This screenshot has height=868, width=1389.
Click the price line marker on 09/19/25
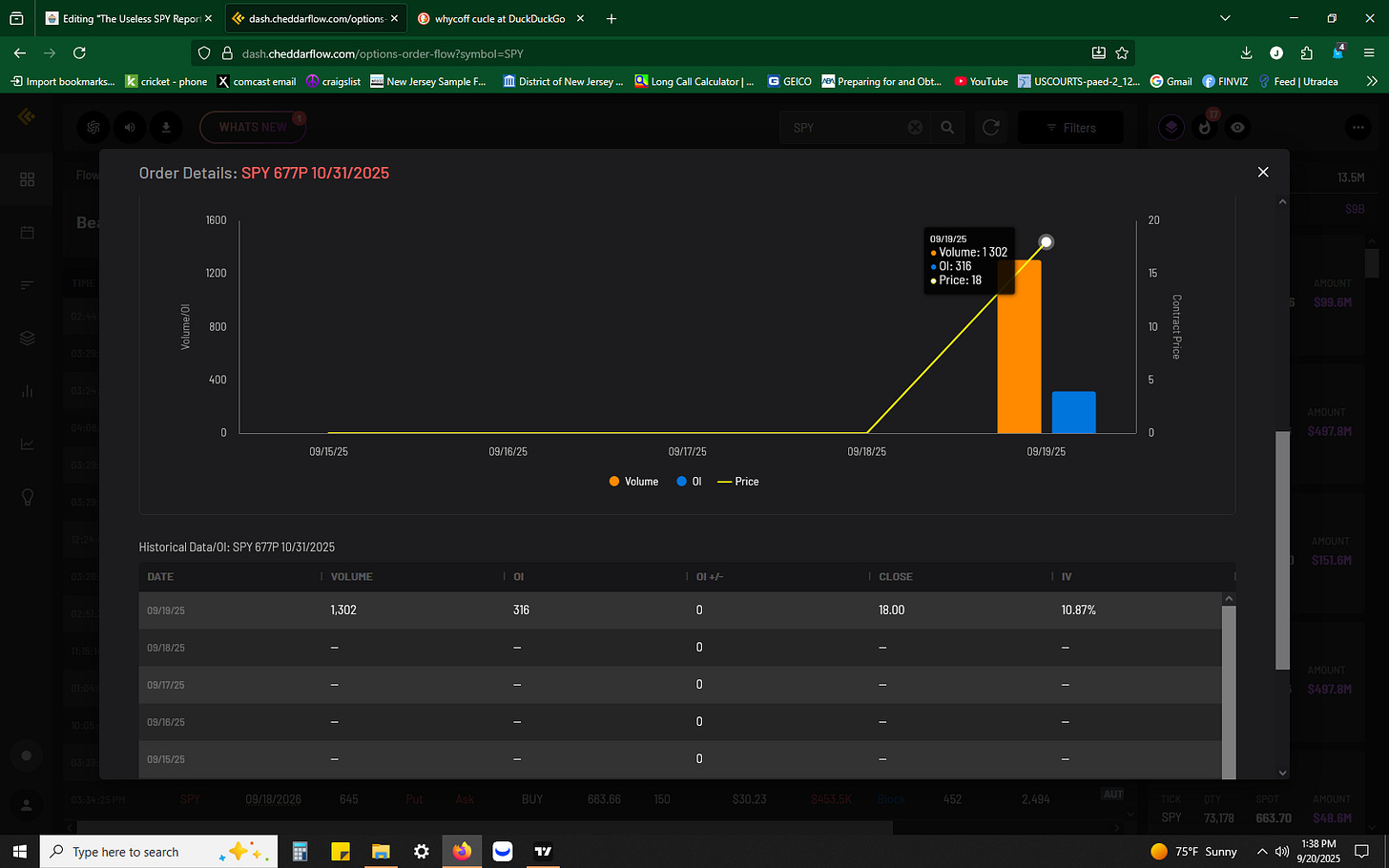[x=1047, y=242]
